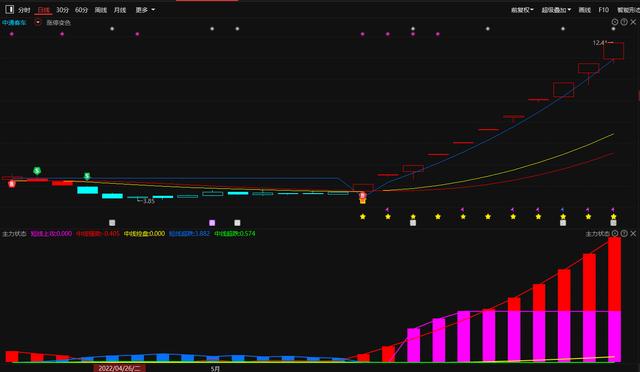
Task: Open the F10 company info
Action: coord(603,10)
